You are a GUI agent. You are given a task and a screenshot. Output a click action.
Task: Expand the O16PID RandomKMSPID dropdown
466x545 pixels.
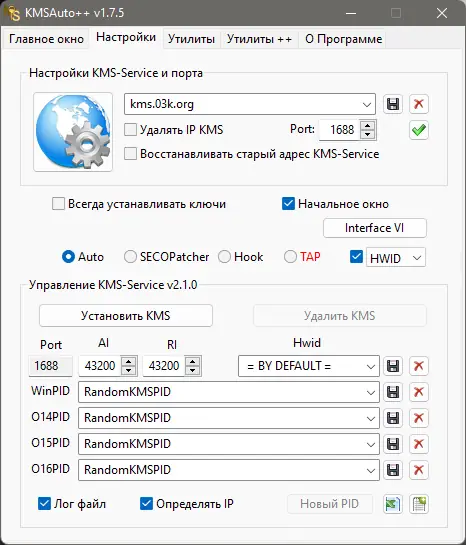(370, 471)
